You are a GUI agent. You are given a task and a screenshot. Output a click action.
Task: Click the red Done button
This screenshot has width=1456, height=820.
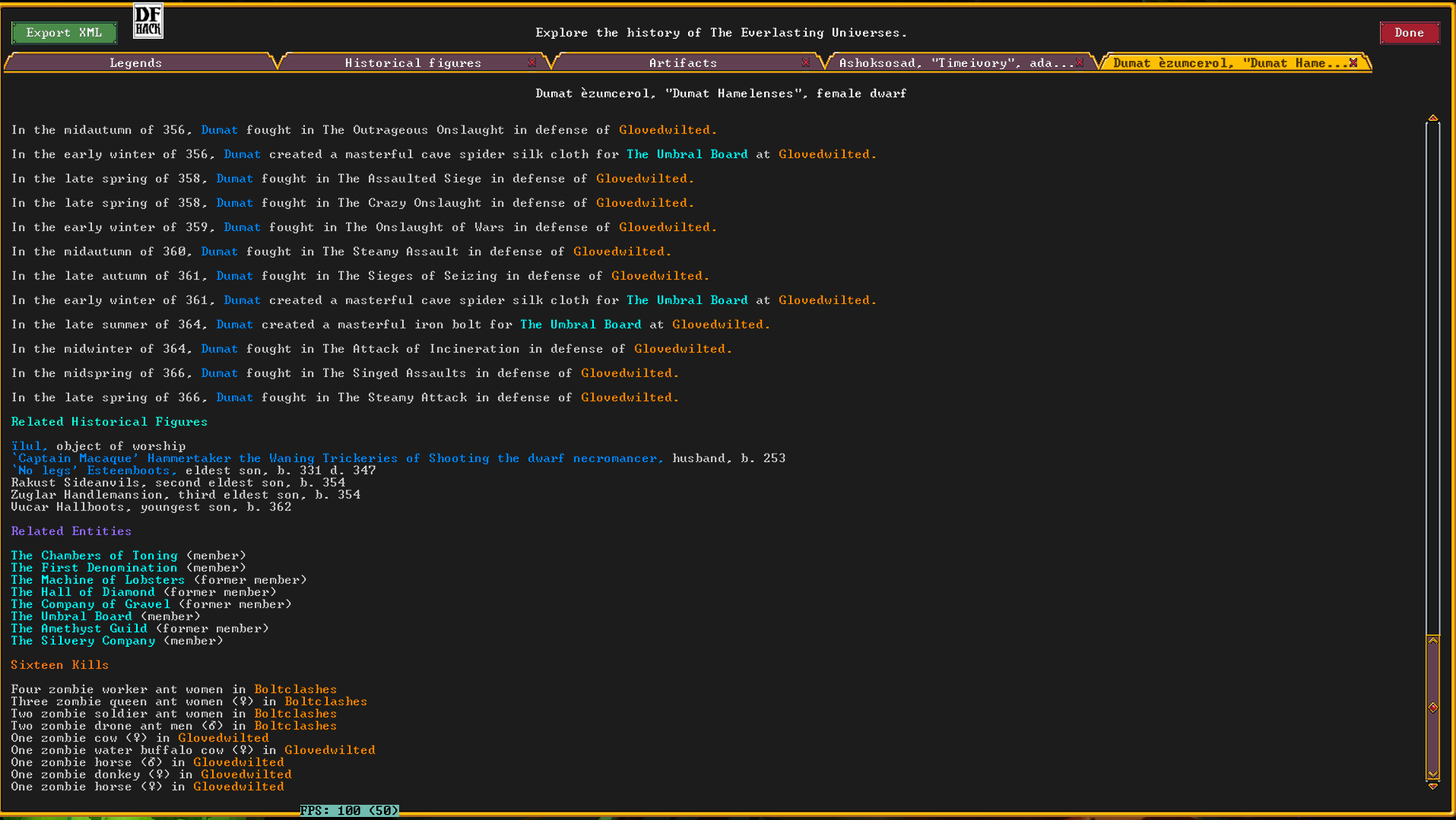[1409, 33]
